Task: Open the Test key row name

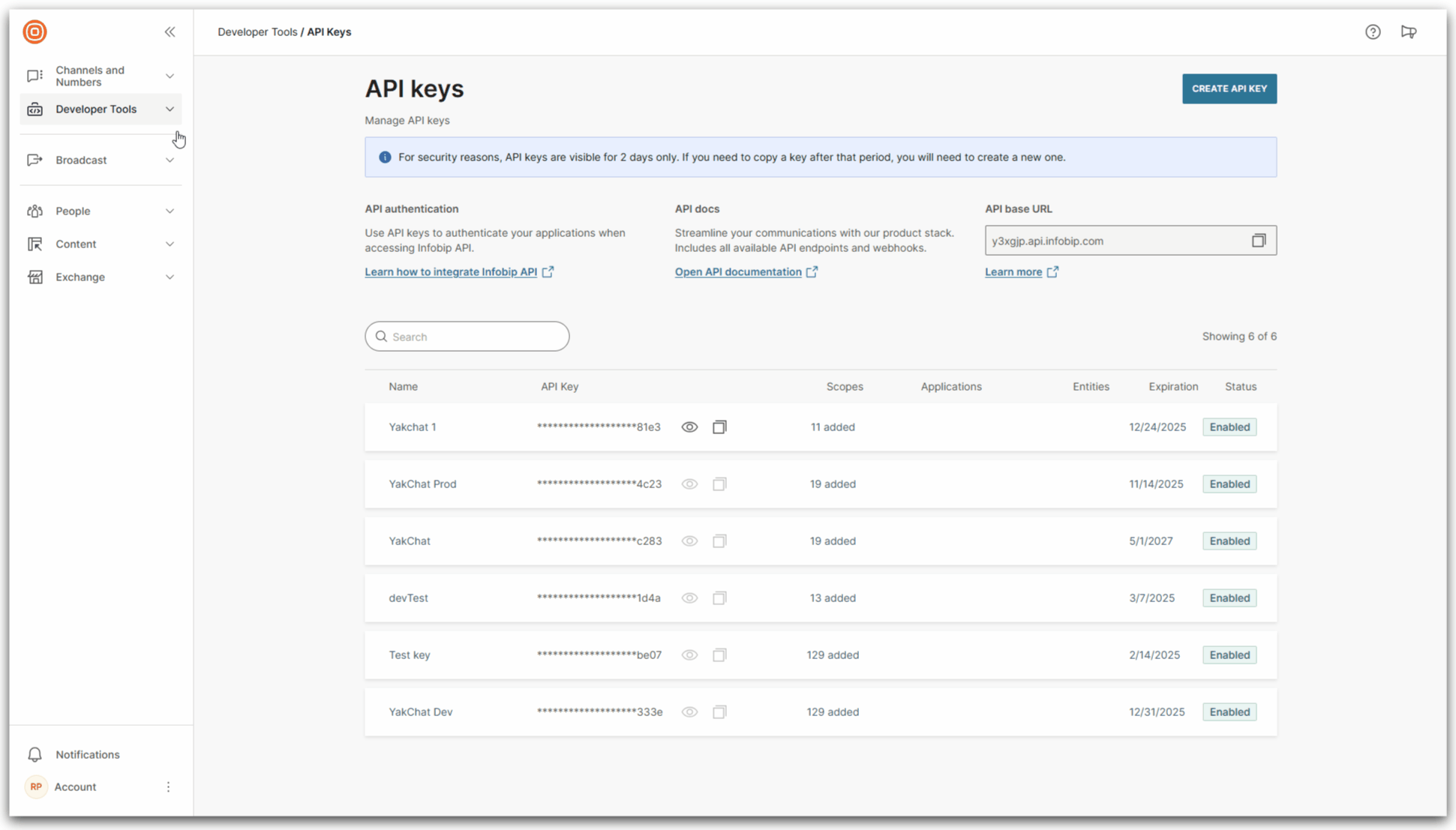Action: pyautogui.click(x=409, y=655)
